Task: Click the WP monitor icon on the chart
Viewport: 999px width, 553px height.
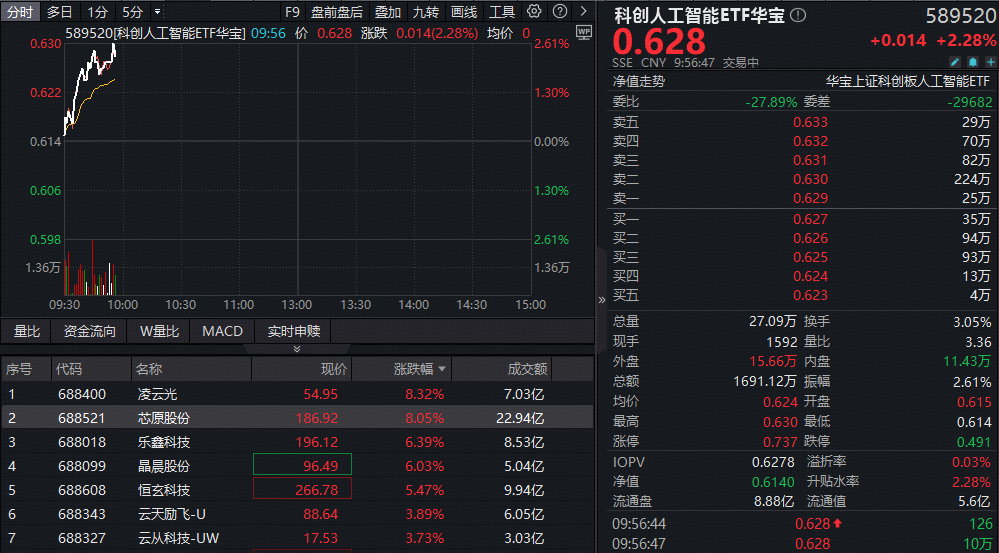Action: click(x=584, y=31)
